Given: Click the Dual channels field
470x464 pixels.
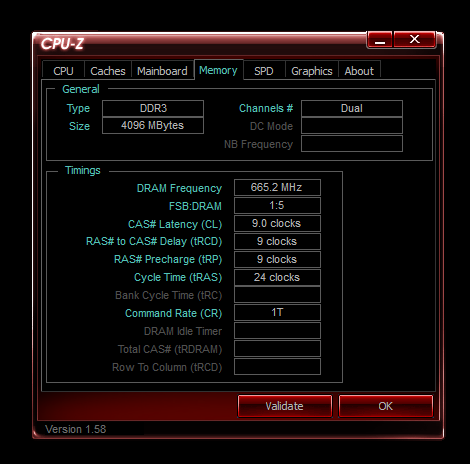Looking at the screenshot, I should click(x=352, y=108).
